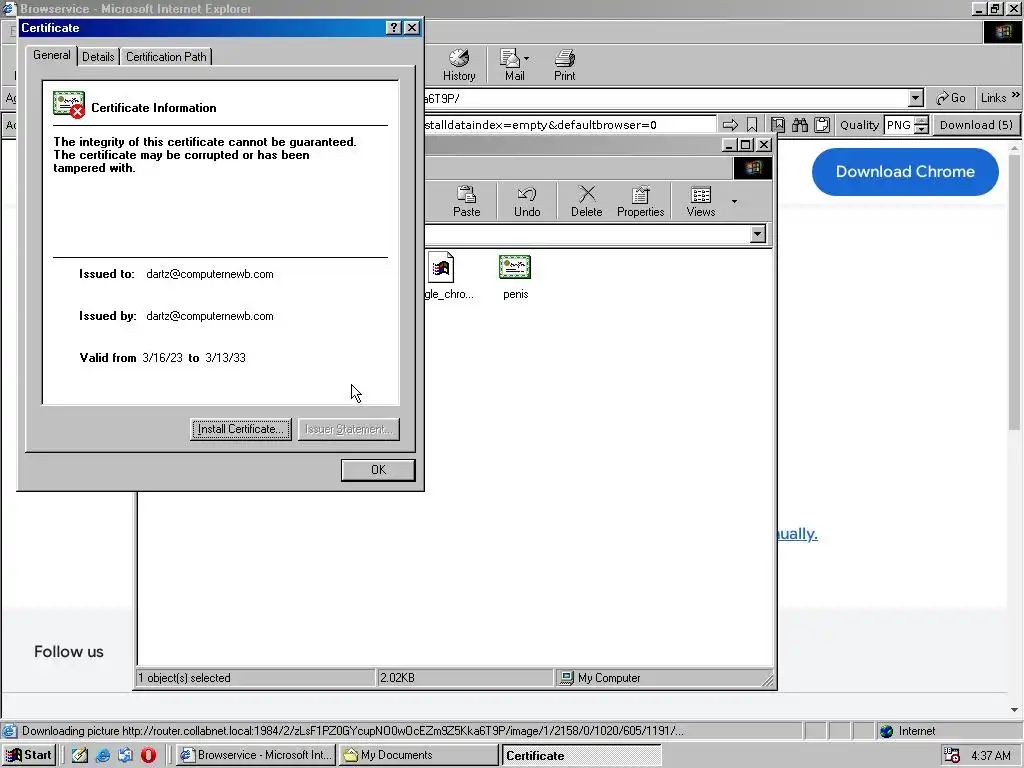This screenshot has height=768, width=1024.
Task: Click the Go button beside address bar
Action: pos(951,98)
